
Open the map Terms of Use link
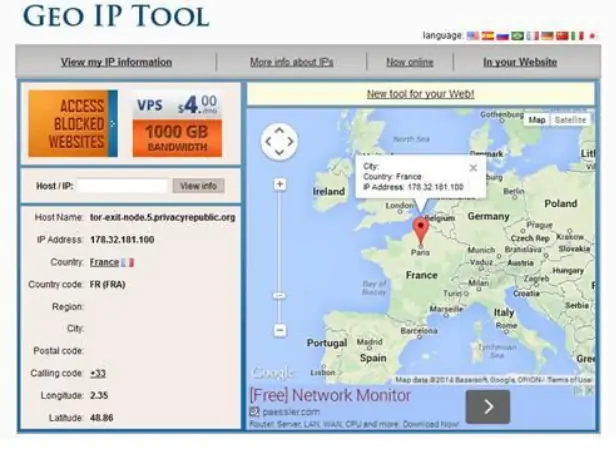coord(569,380)
